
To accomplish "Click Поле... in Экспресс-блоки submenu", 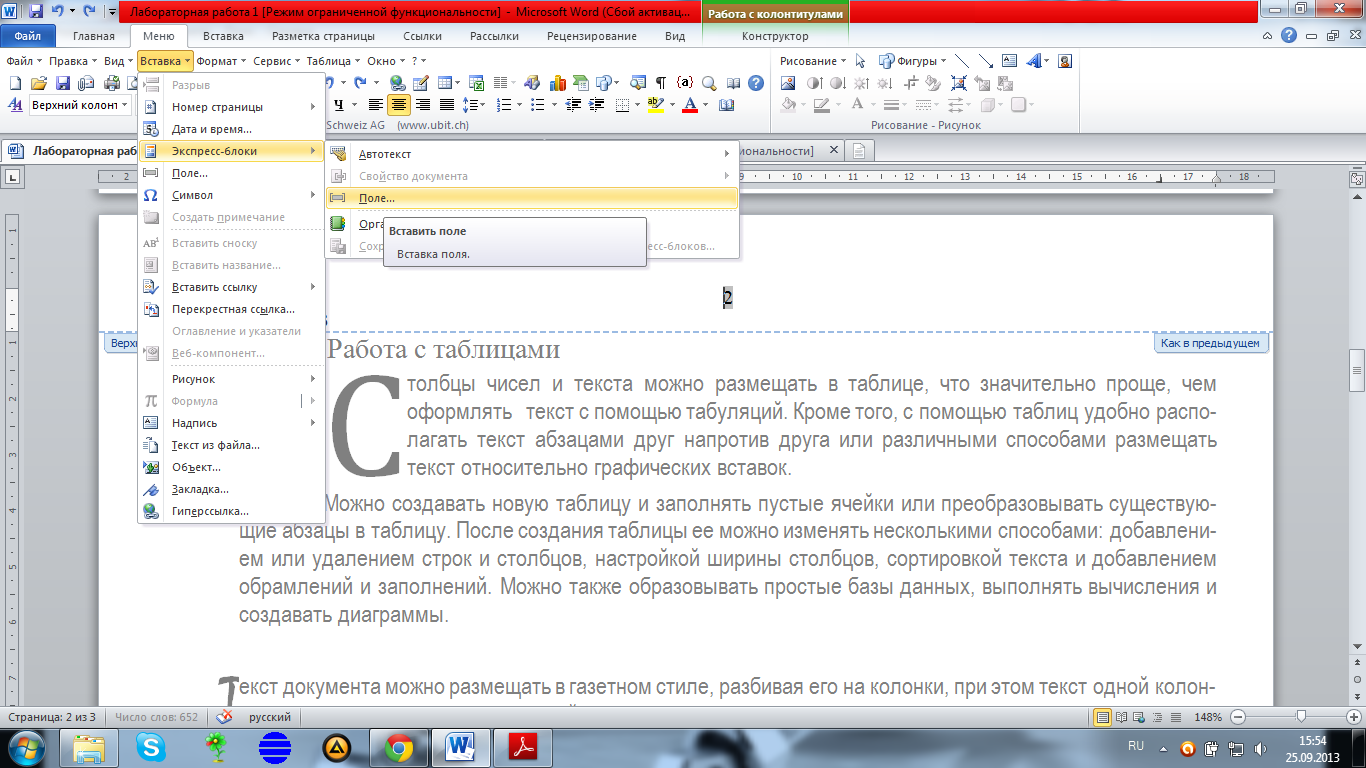I will pyautogui.click(x=532, y=198).
